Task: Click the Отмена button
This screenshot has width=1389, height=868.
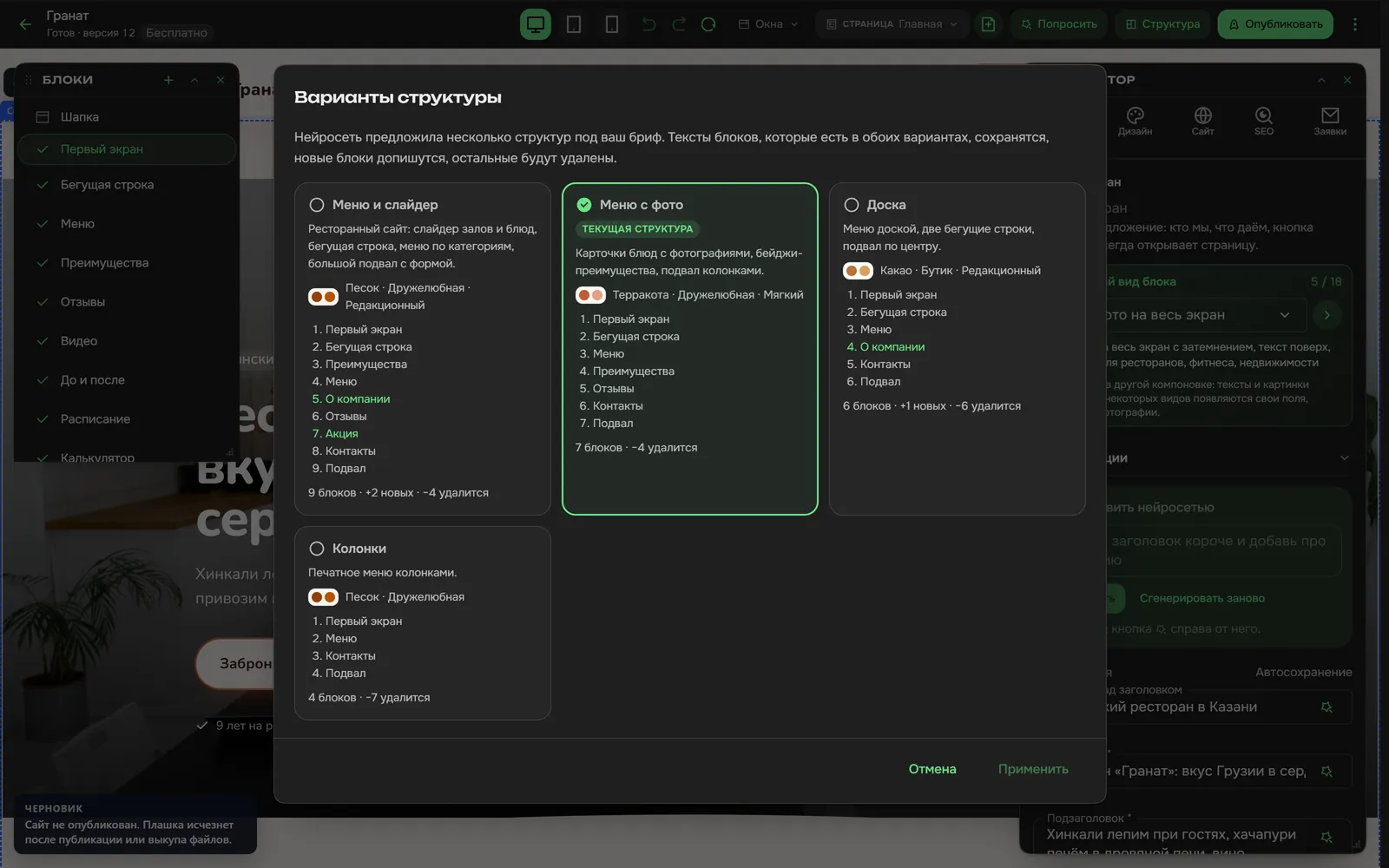Action: 932,769
